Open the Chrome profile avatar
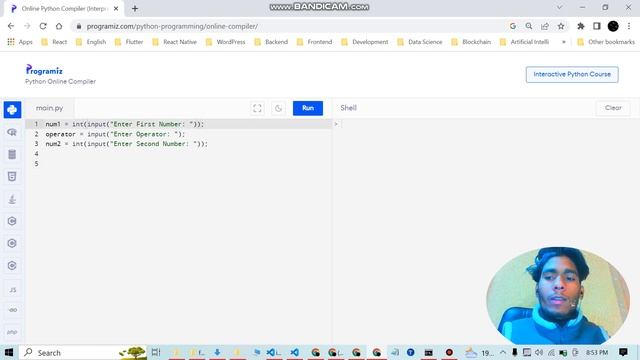This screenshot has height=360, width=640. click(613, 26)
